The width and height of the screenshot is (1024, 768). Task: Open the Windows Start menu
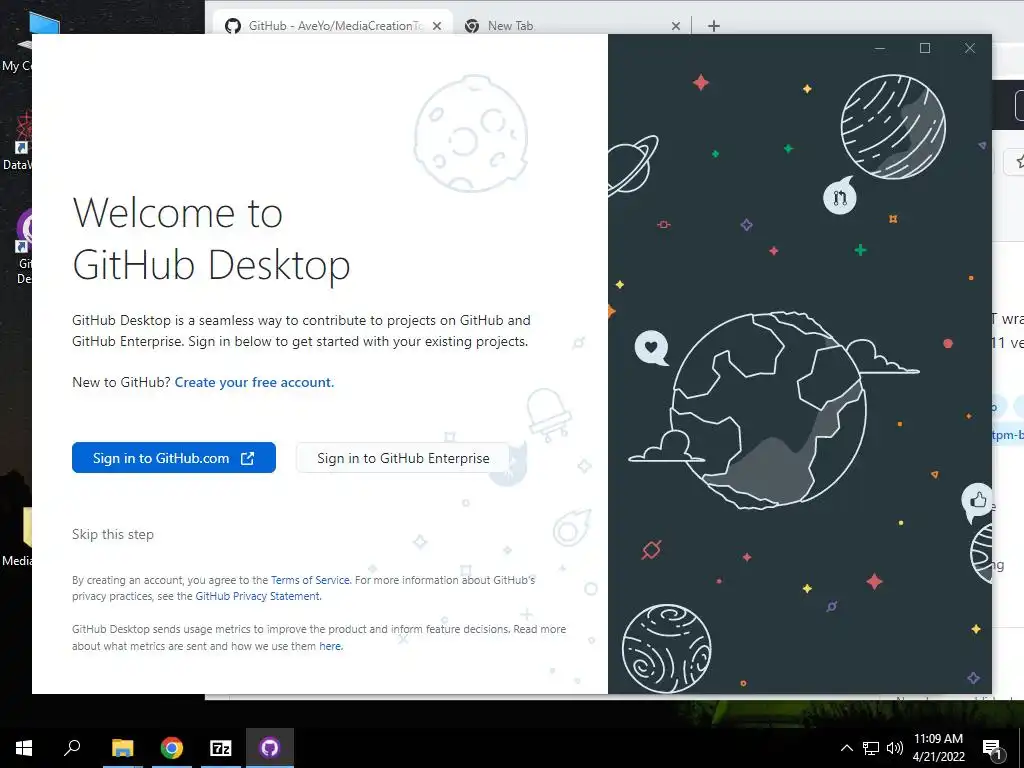pos(24,748)
